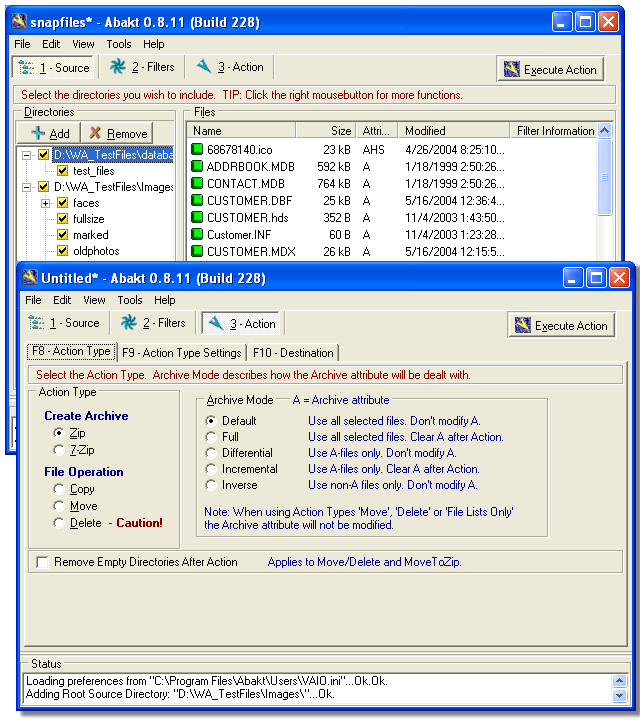Viewport: 640px width, 720px height.
Task: Sort files by the Modified column header
Action: click(451, 131)
